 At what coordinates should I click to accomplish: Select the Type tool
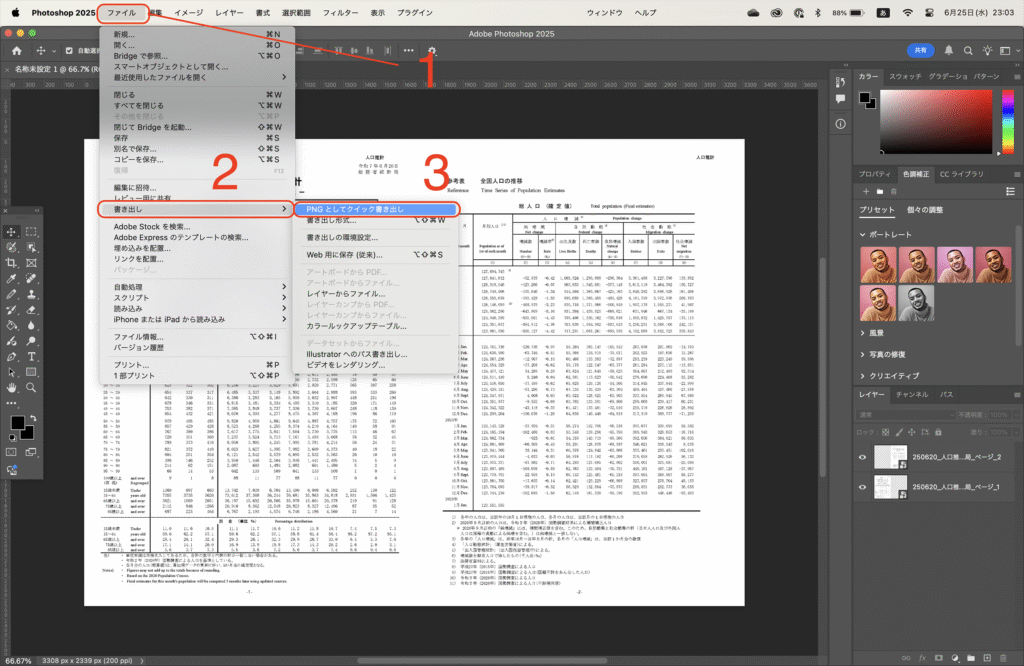point(31,357)
